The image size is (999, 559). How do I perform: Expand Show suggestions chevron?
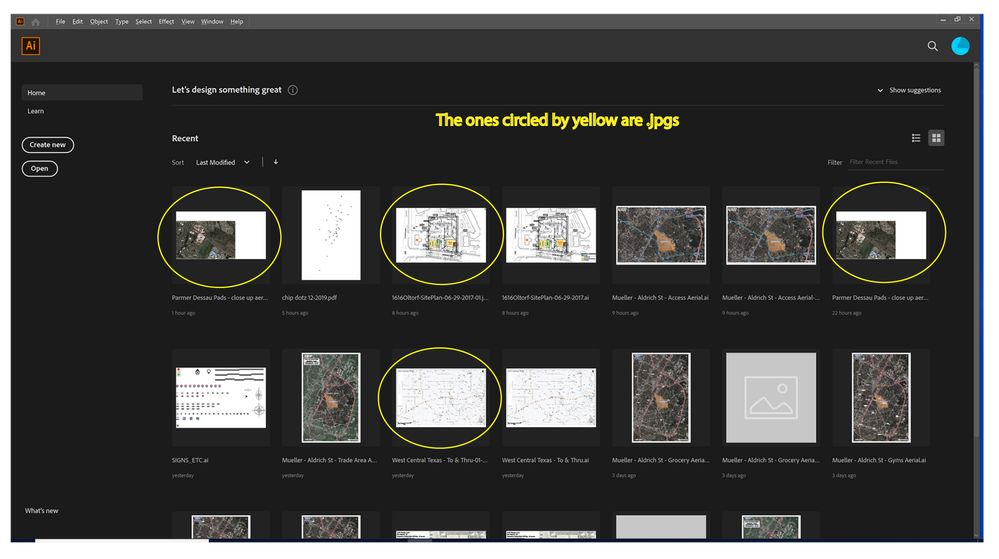(x=880, y=91)
